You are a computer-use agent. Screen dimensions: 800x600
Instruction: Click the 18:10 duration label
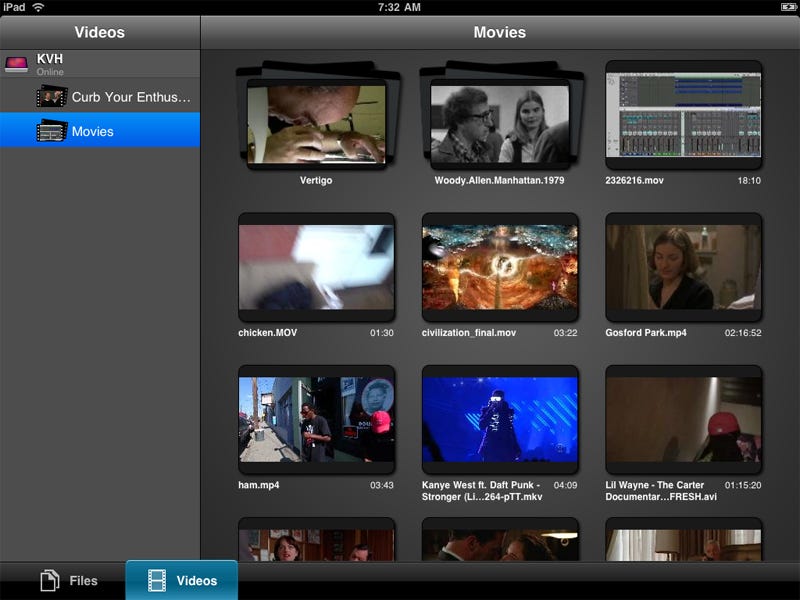749,181
